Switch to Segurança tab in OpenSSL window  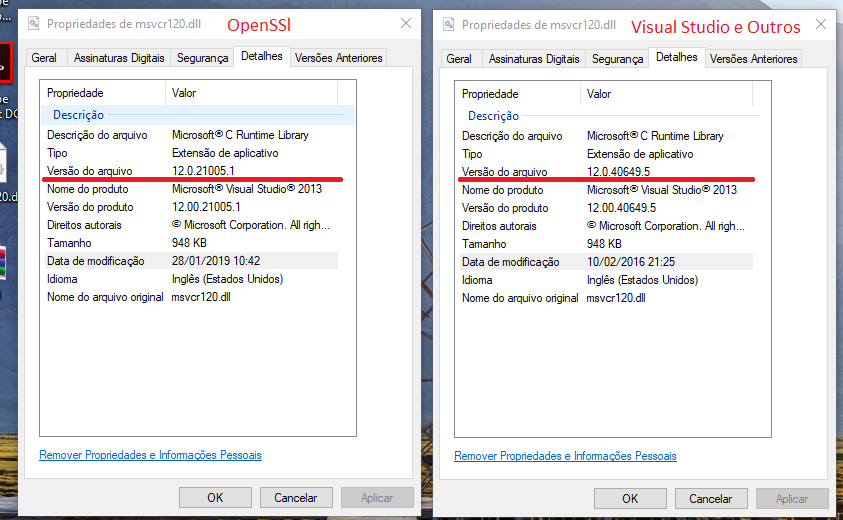202,58
